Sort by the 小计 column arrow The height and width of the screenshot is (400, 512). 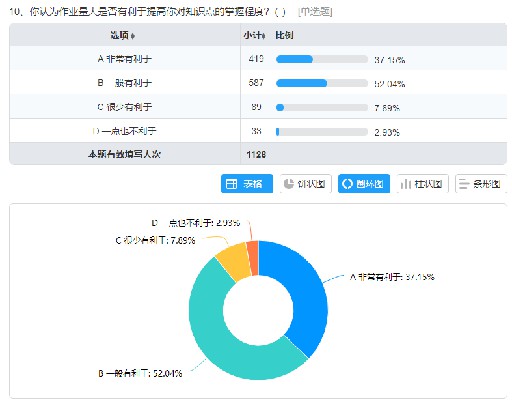(x=264, y=36)
